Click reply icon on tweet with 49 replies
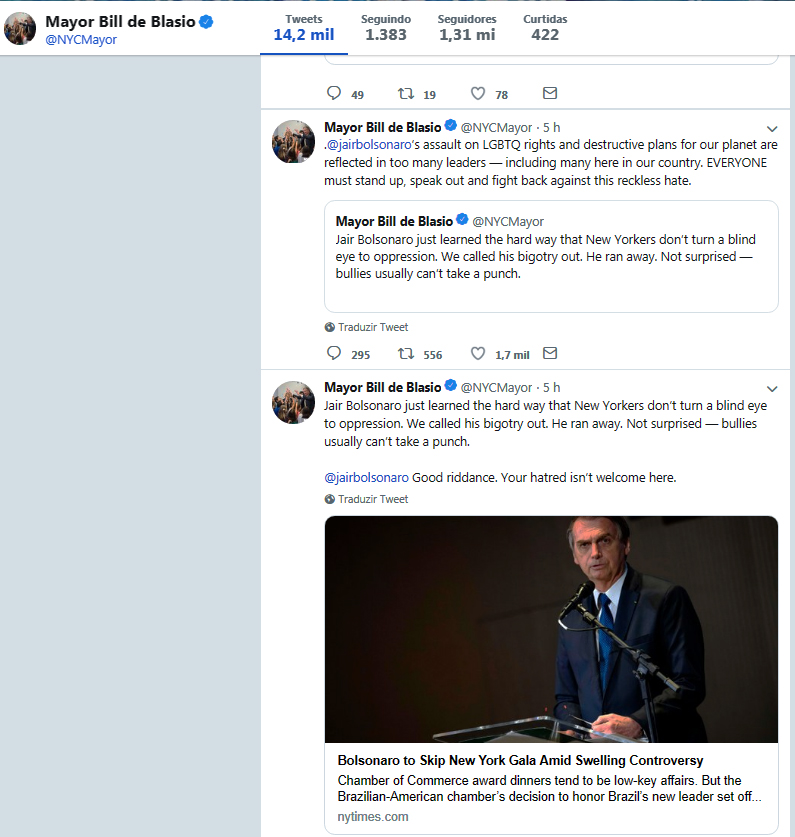 (334, 94)
